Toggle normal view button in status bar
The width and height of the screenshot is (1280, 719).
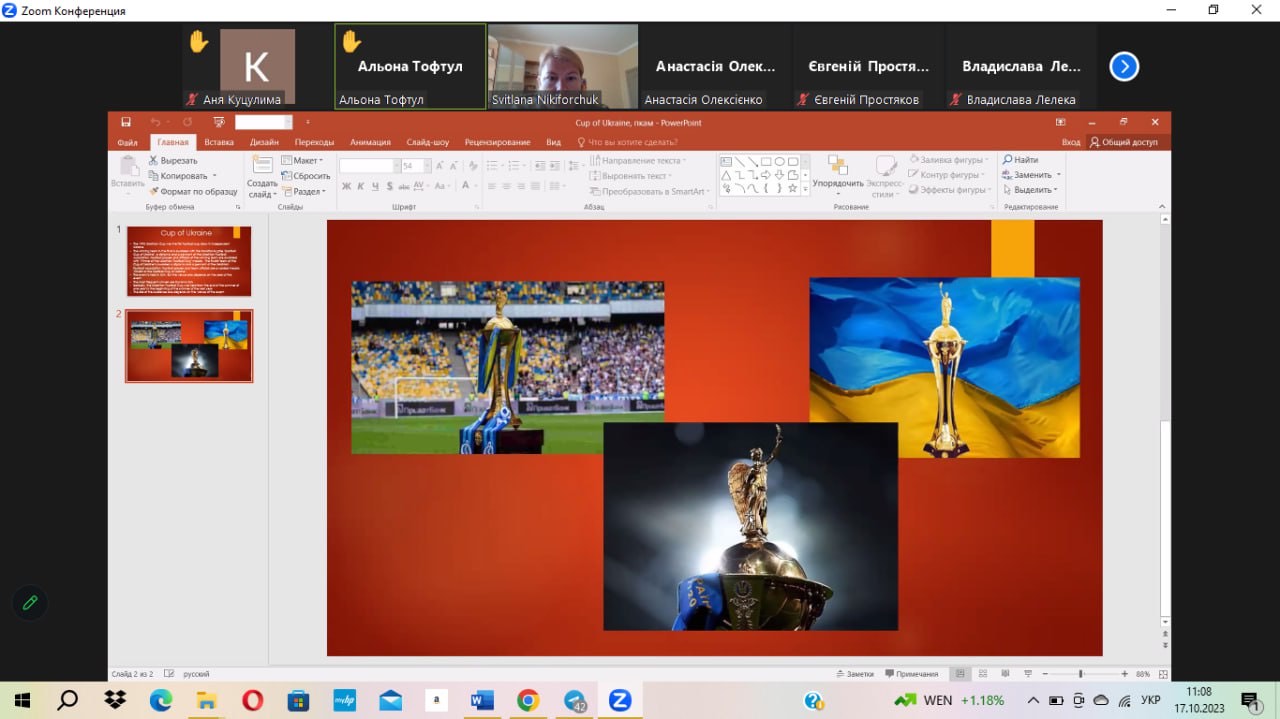tap(960, 674)
